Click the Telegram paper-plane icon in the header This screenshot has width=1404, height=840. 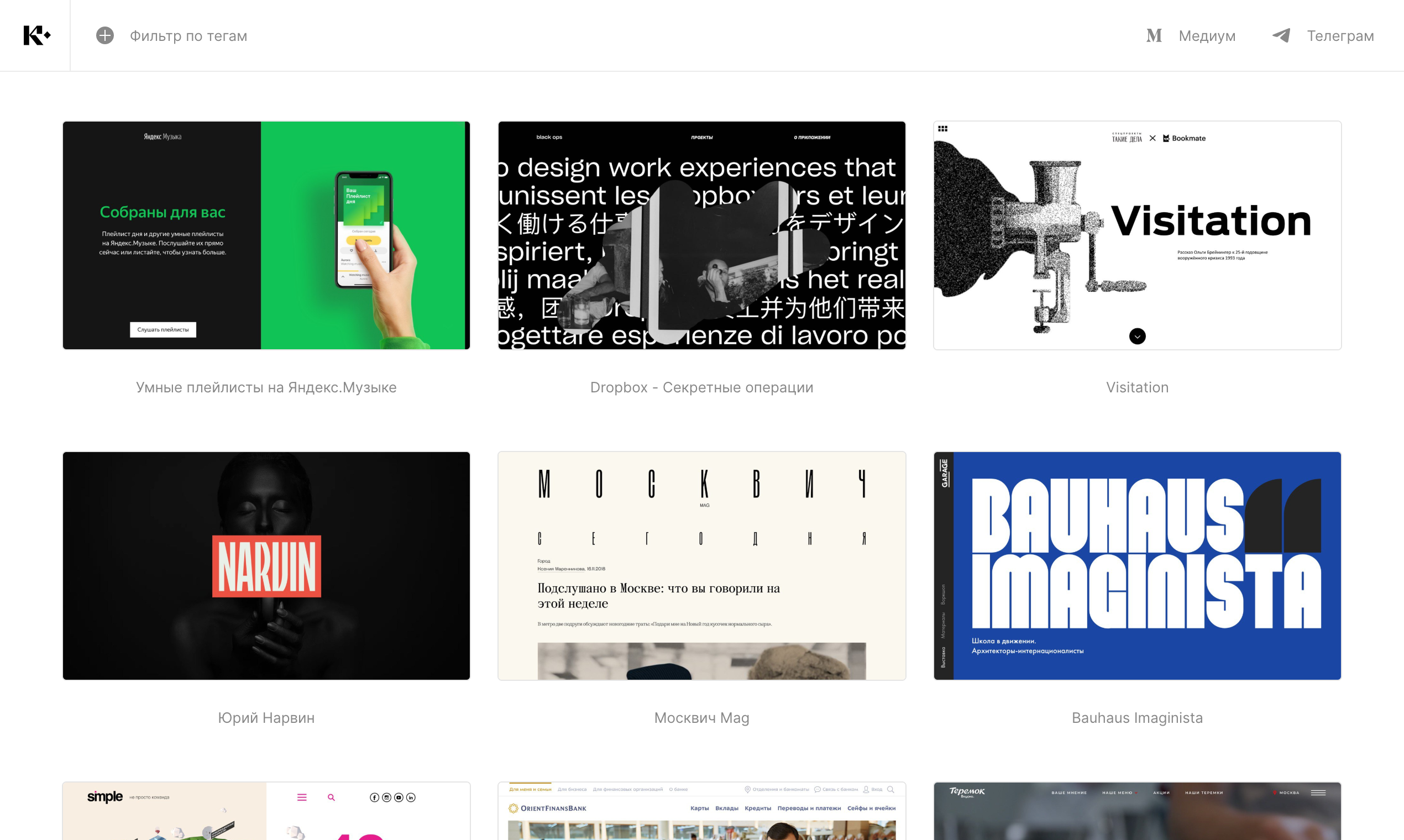click(x=1282, y=35)
